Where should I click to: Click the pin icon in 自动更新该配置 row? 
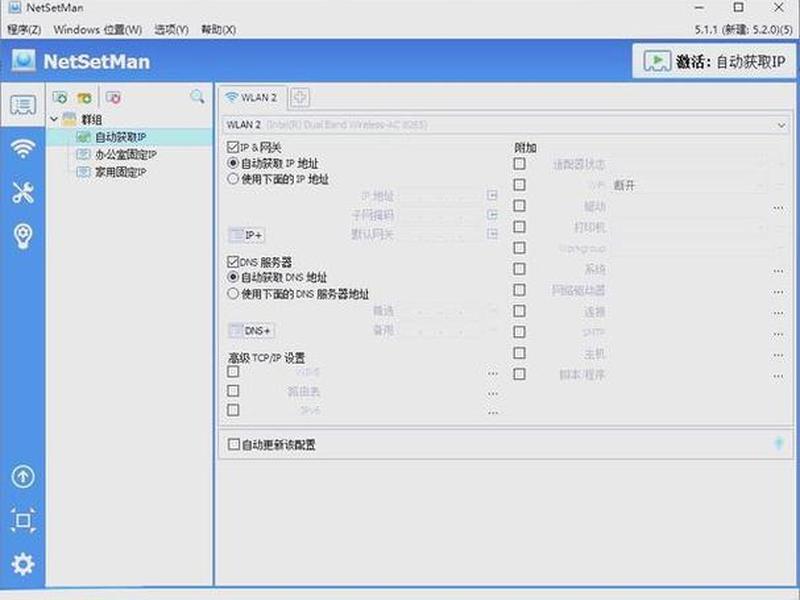click(779, 444)
